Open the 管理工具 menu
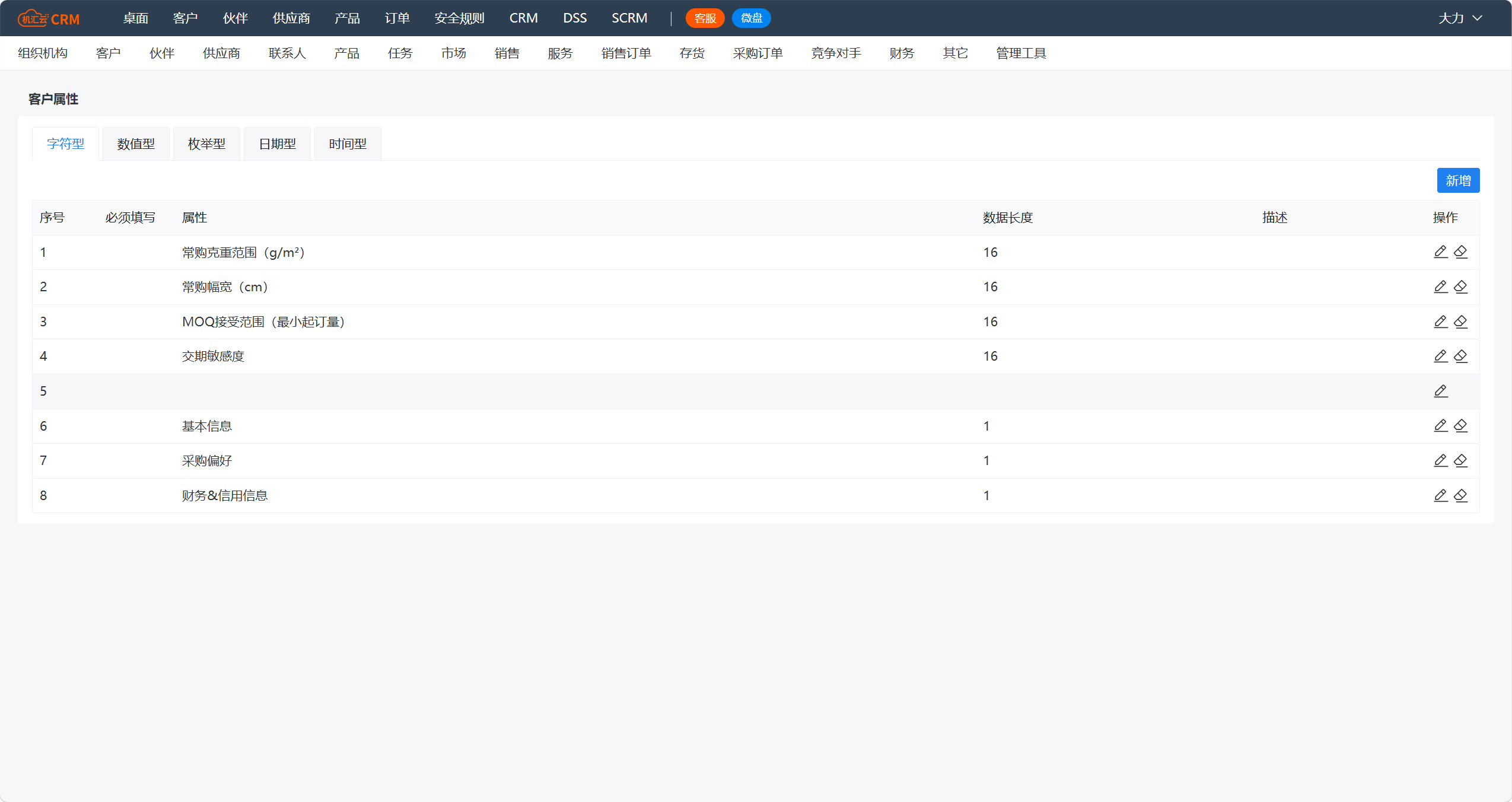This screenshot has width=1512, height=802. (x=1021, y=53)
